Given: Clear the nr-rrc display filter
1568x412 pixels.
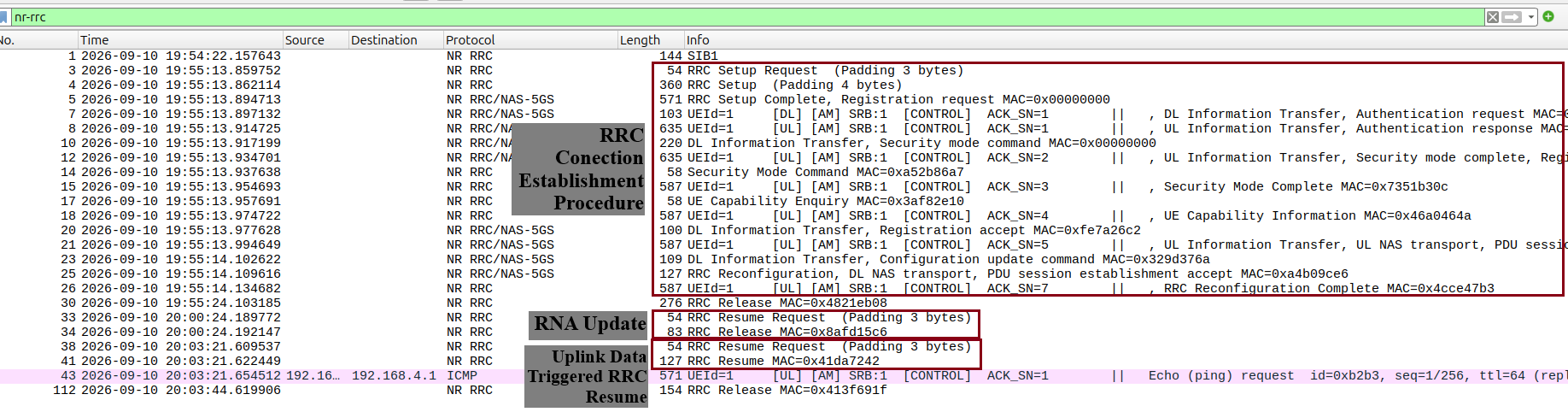Looking at the screenshot, I should 1492,17.
